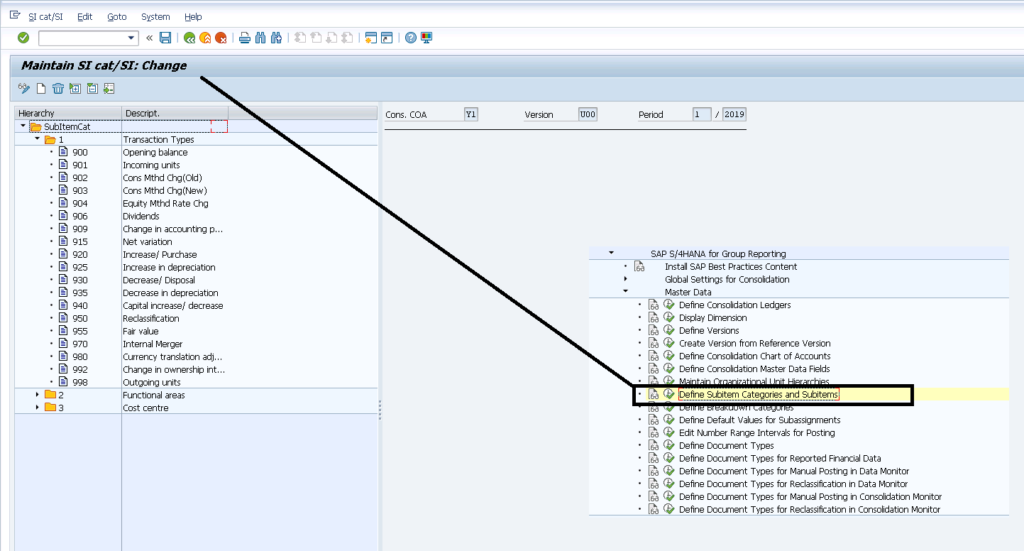
Task: Select Edit Number Range Intervals for Posting
Action: [757, 433]
